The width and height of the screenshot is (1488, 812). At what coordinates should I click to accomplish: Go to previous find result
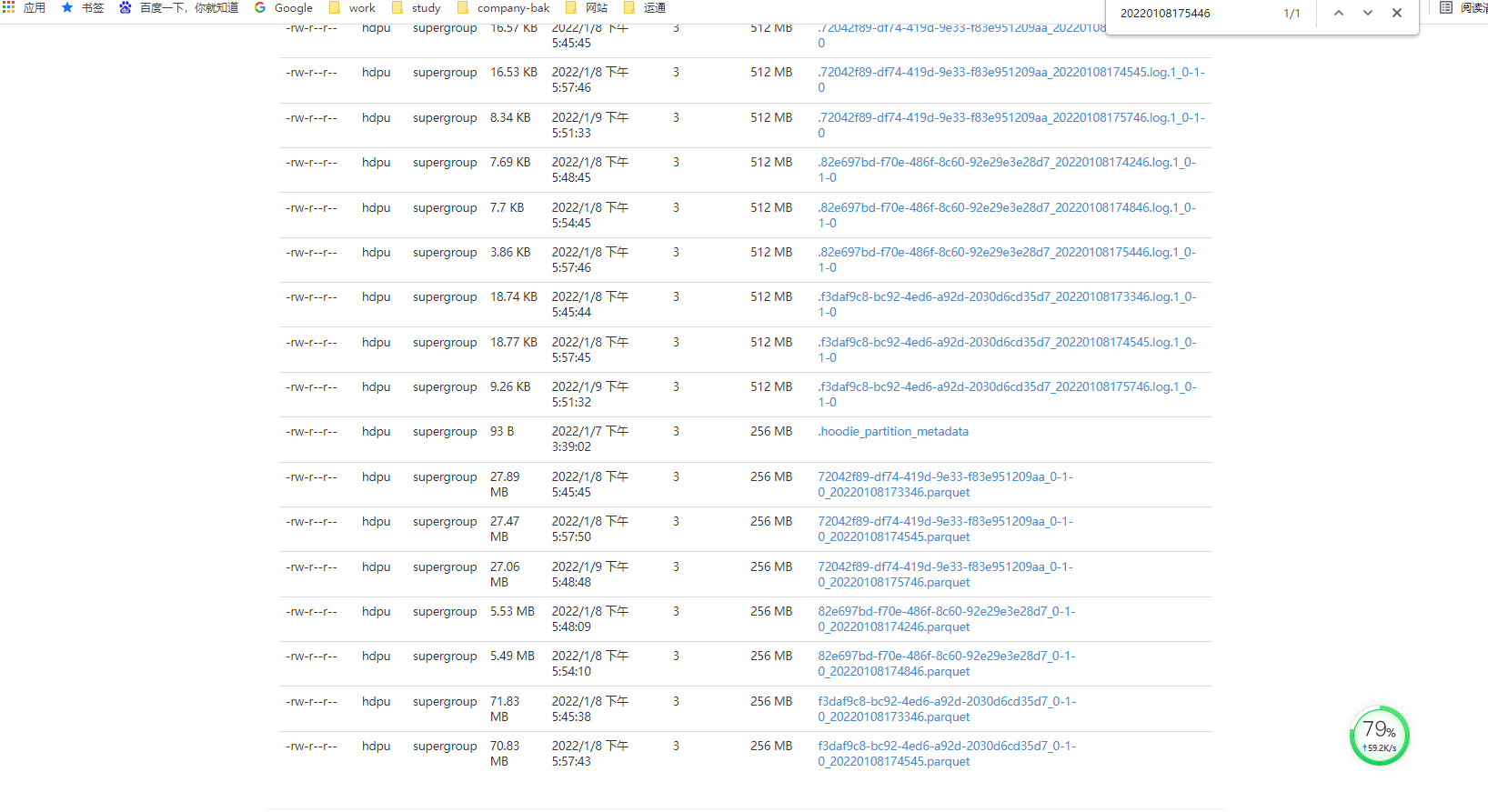point(1339,13)
